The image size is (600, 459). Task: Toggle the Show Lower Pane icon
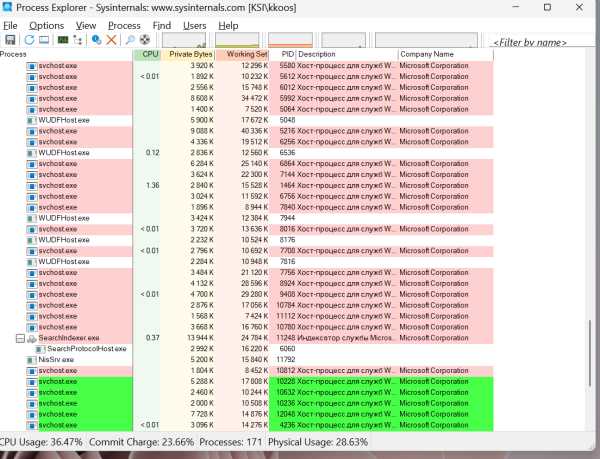tap(44, 40)
